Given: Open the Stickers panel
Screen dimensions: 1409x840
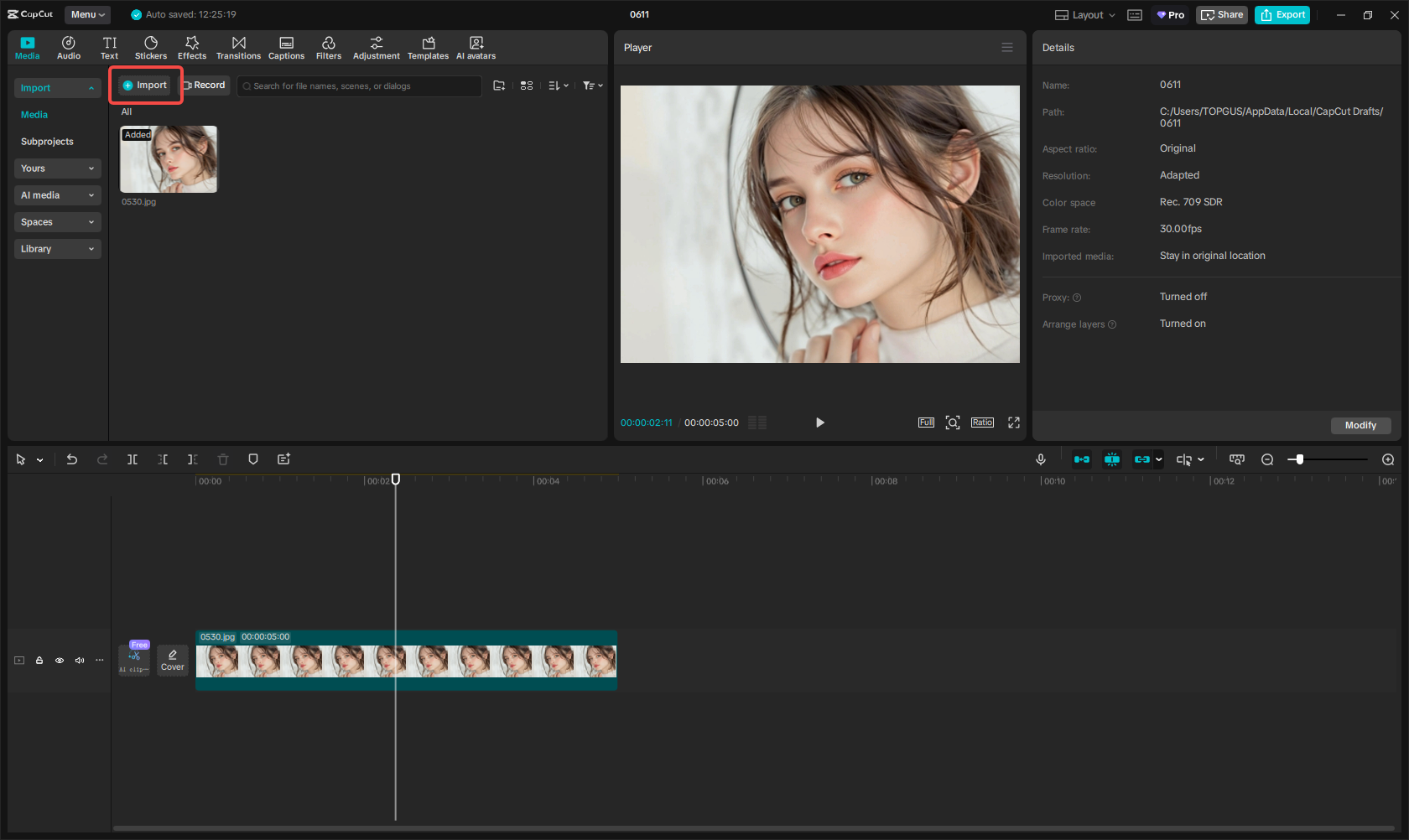Looking at the screenshot, I should tap(151, 48).
